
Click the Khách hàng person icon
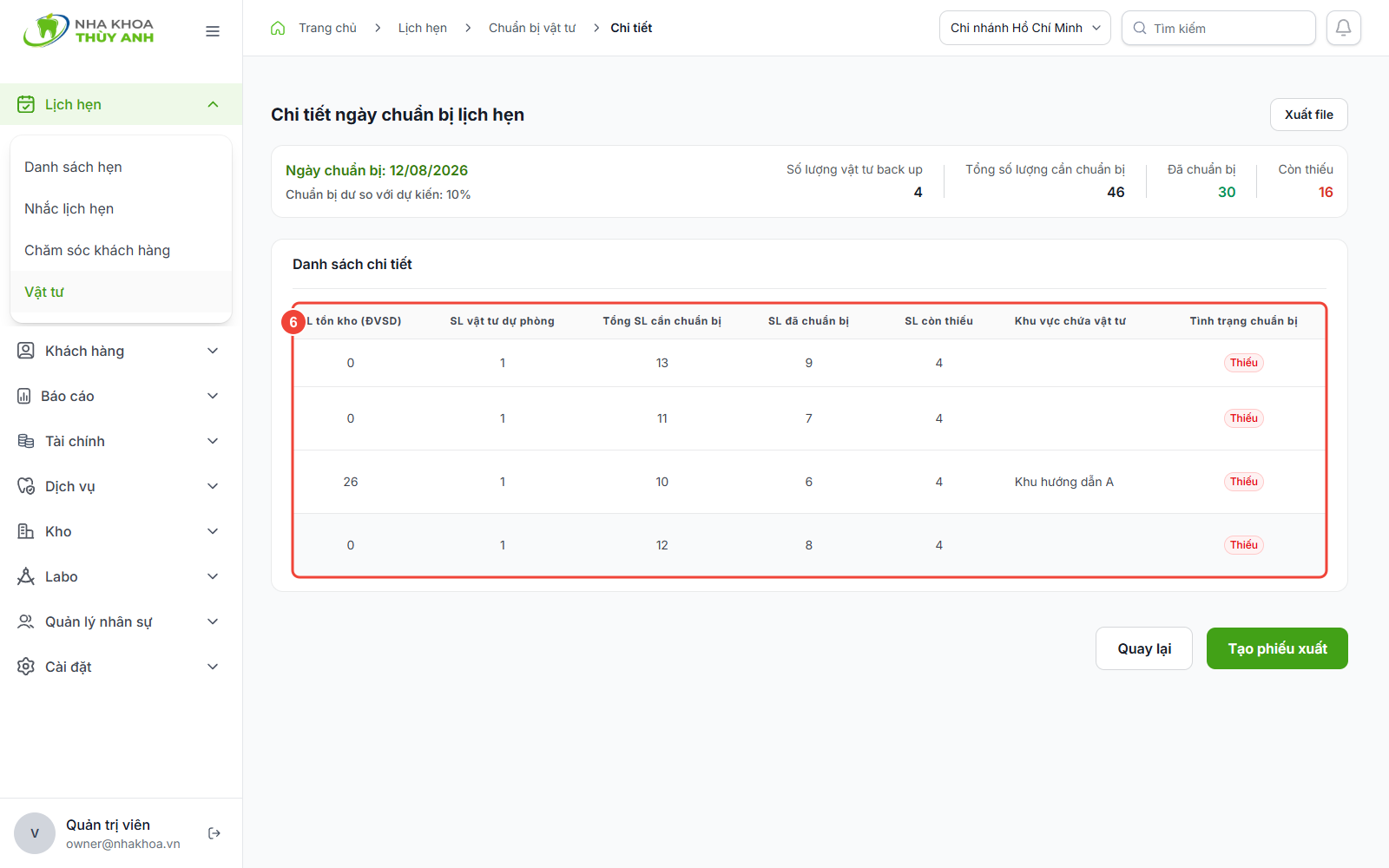coord(26,351)
